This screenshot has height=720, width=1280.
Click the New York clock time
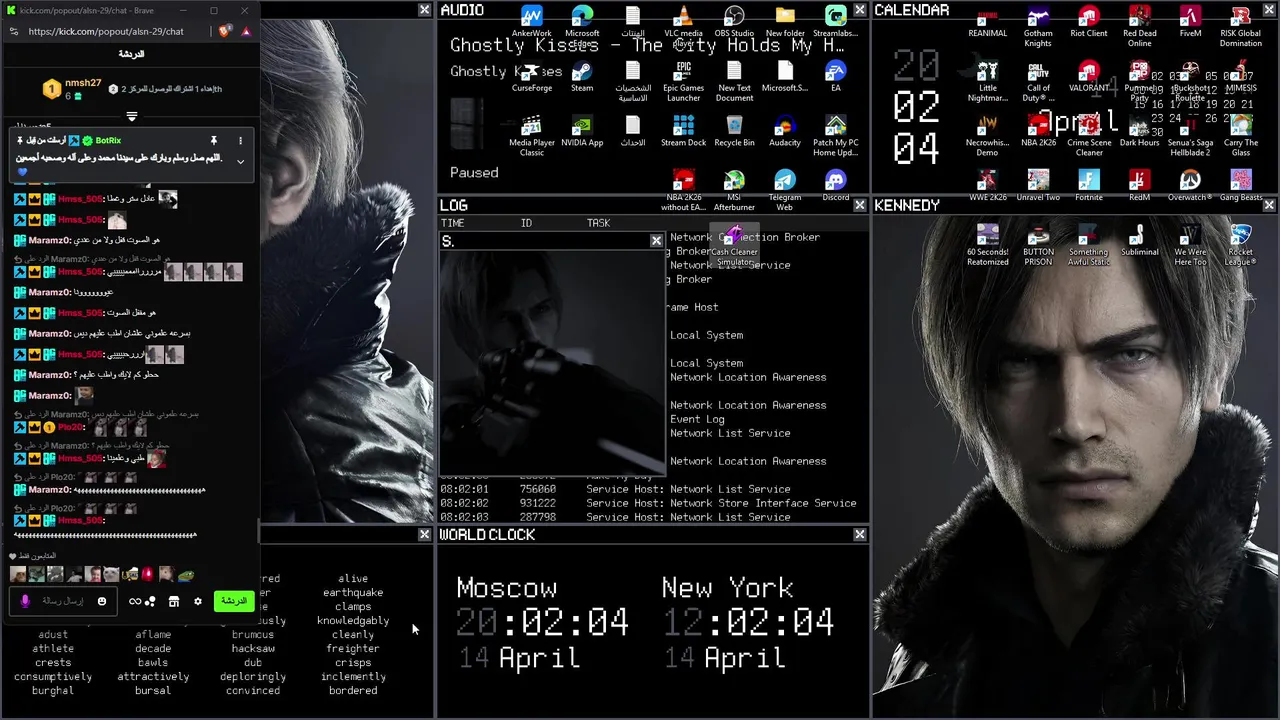click(748, 622)
